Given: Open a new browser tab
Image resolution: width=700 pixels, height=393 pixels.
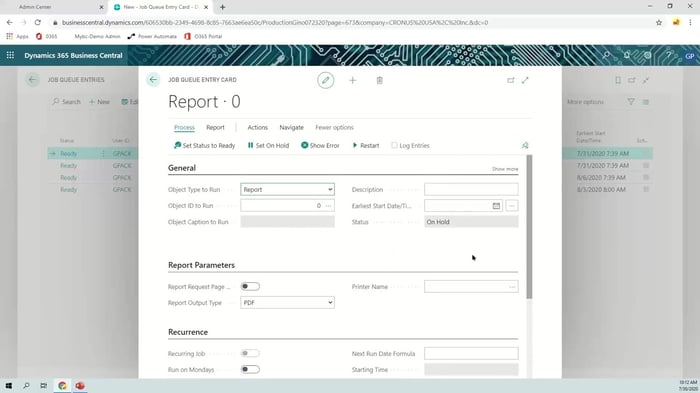Looking at the screenshot, I should 222,7.
